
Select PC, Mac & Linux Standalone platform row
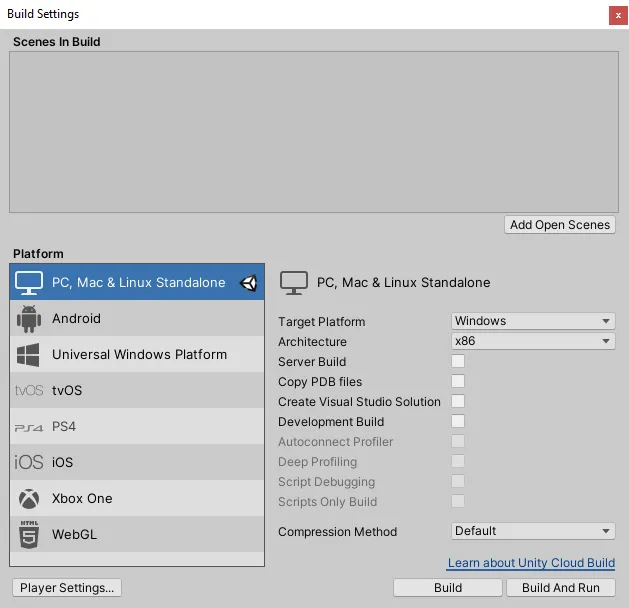click(137, 282)
